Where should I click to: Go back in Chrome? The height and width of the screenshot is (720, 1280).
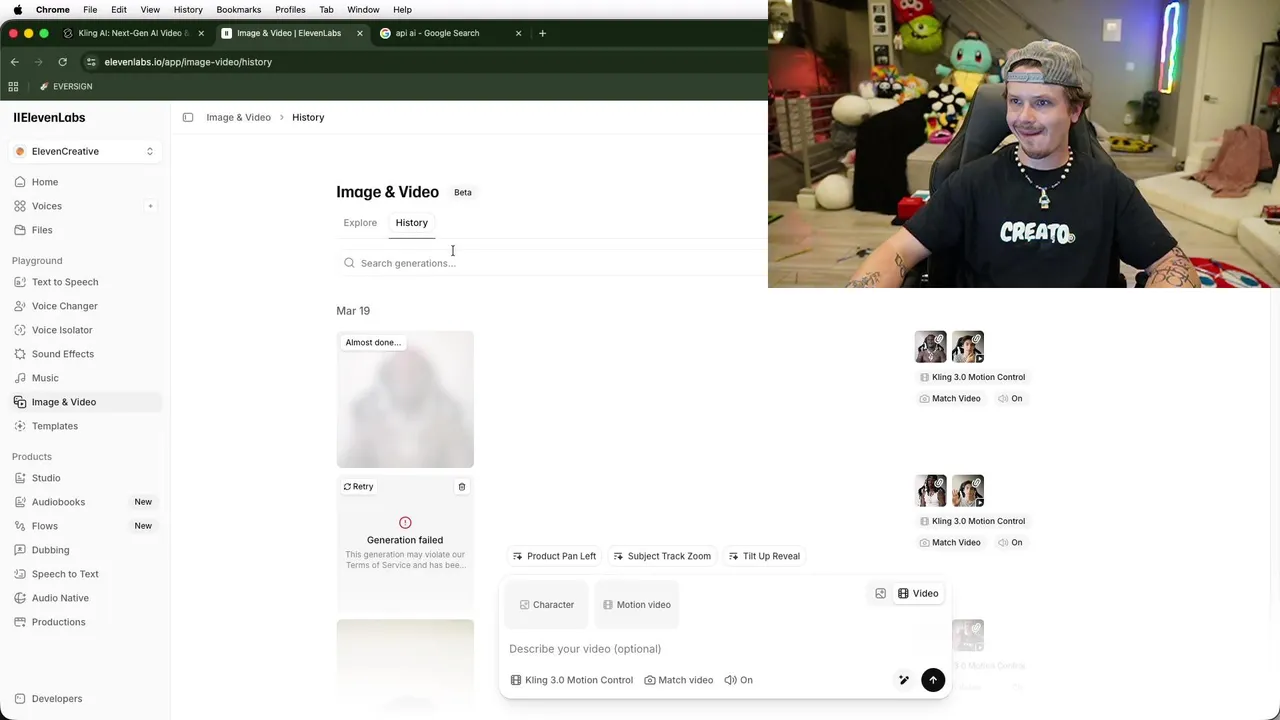click(15, 62)
